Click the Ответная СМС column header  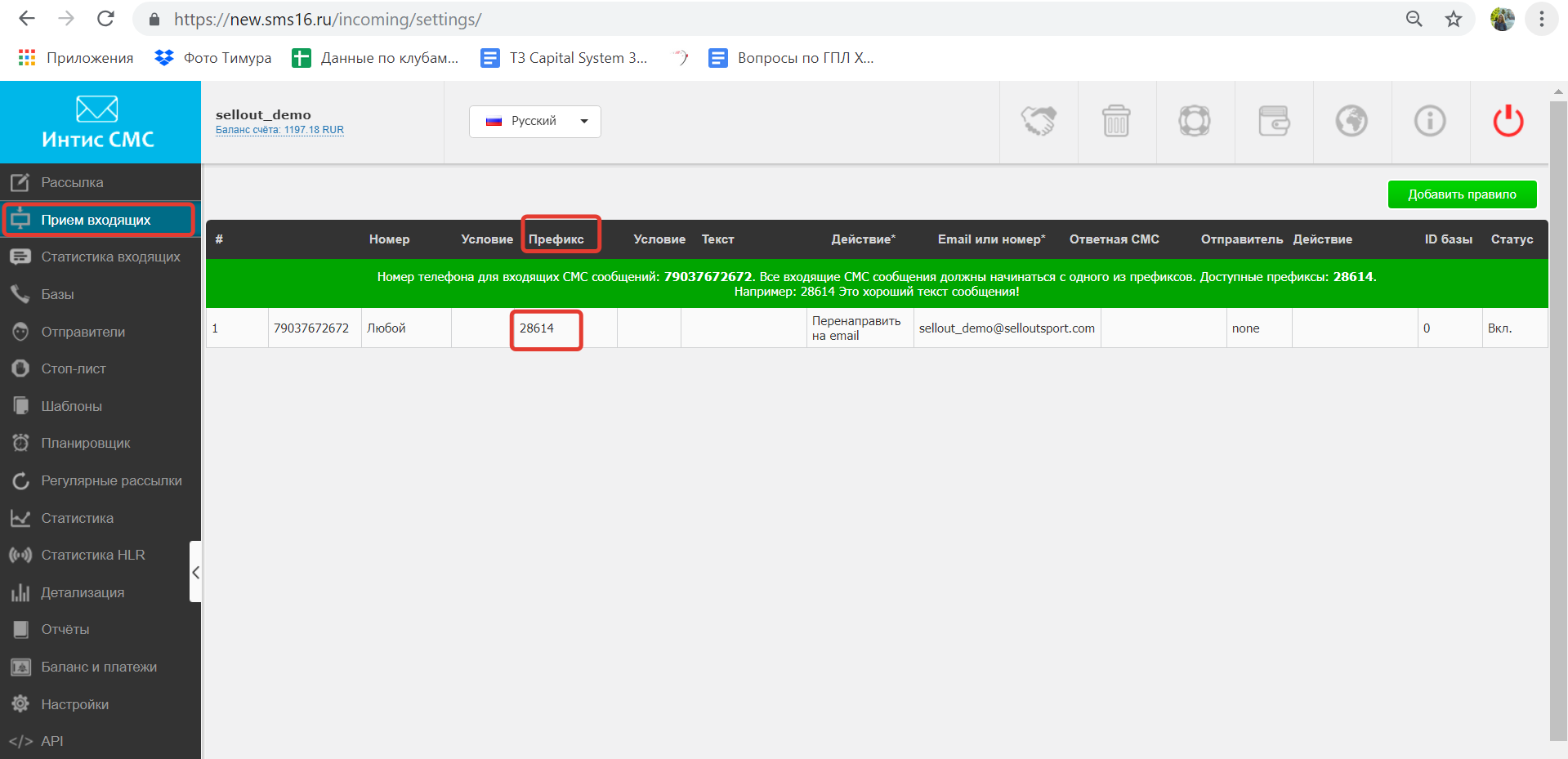tap(1114, 239)
